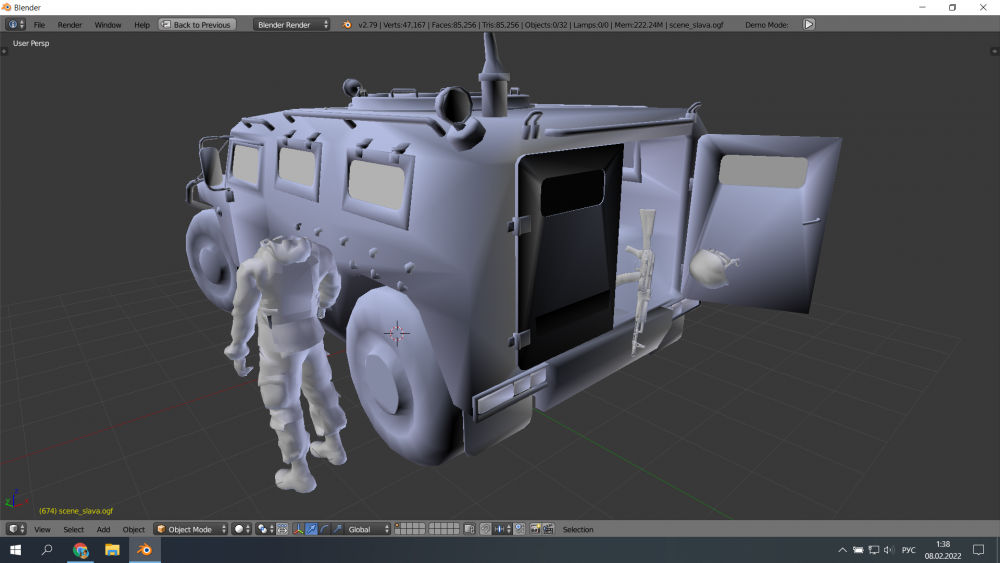Screen dimensions: 1000x563
Task: Select the scale manipulator icon
Action: coord(337,529)
